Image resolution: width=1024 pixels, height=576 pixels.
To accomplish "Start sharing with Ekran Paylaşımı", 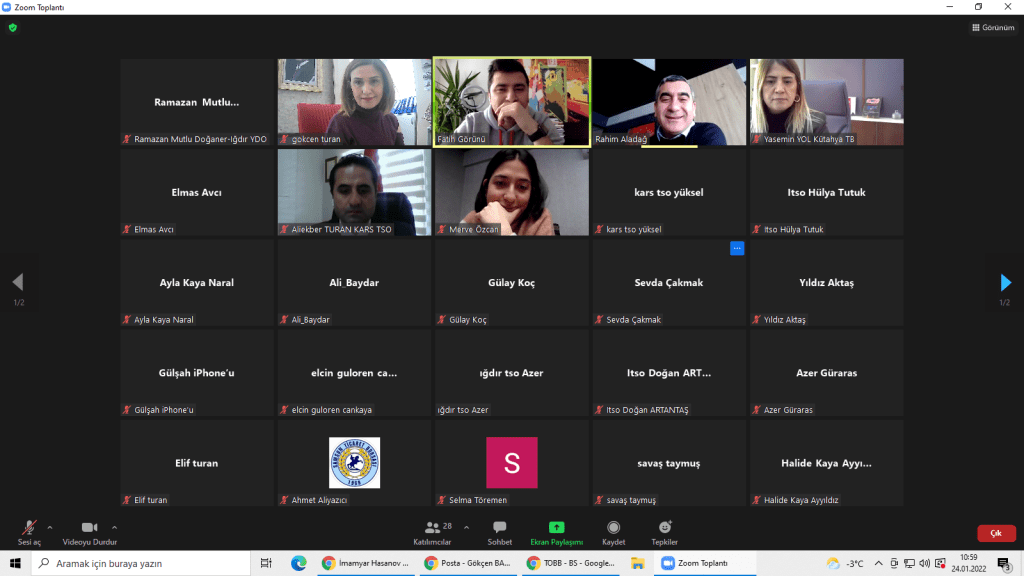I will coord(556,528).
